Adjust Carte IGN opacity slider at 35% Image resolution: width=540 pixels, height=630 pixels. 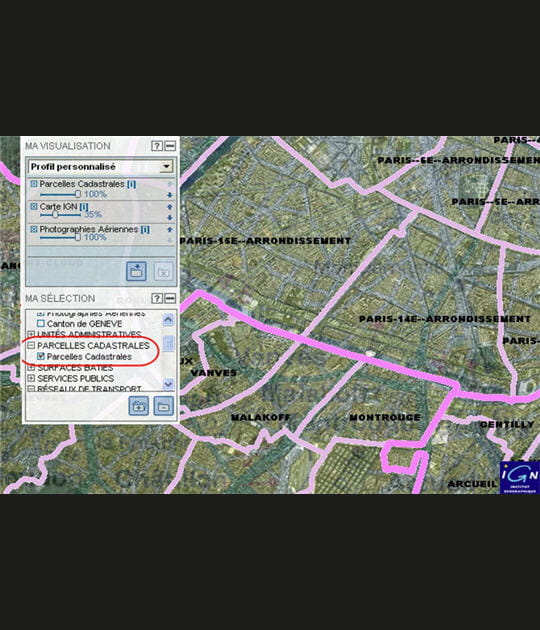pos(55,215)
